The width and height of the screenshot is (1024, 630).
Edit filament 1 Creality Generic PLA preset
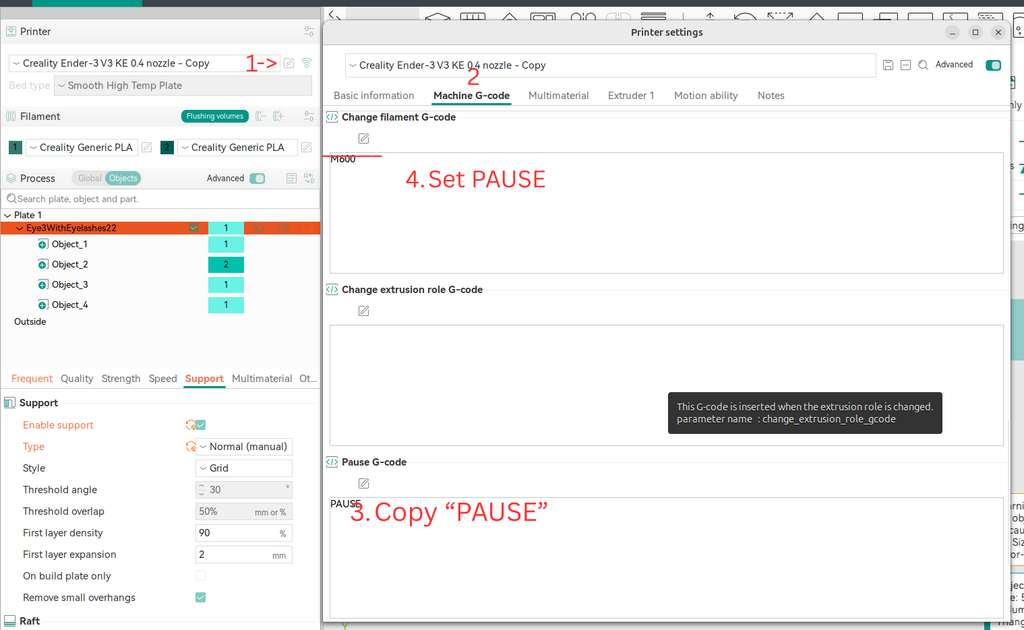tap(147, 148)
